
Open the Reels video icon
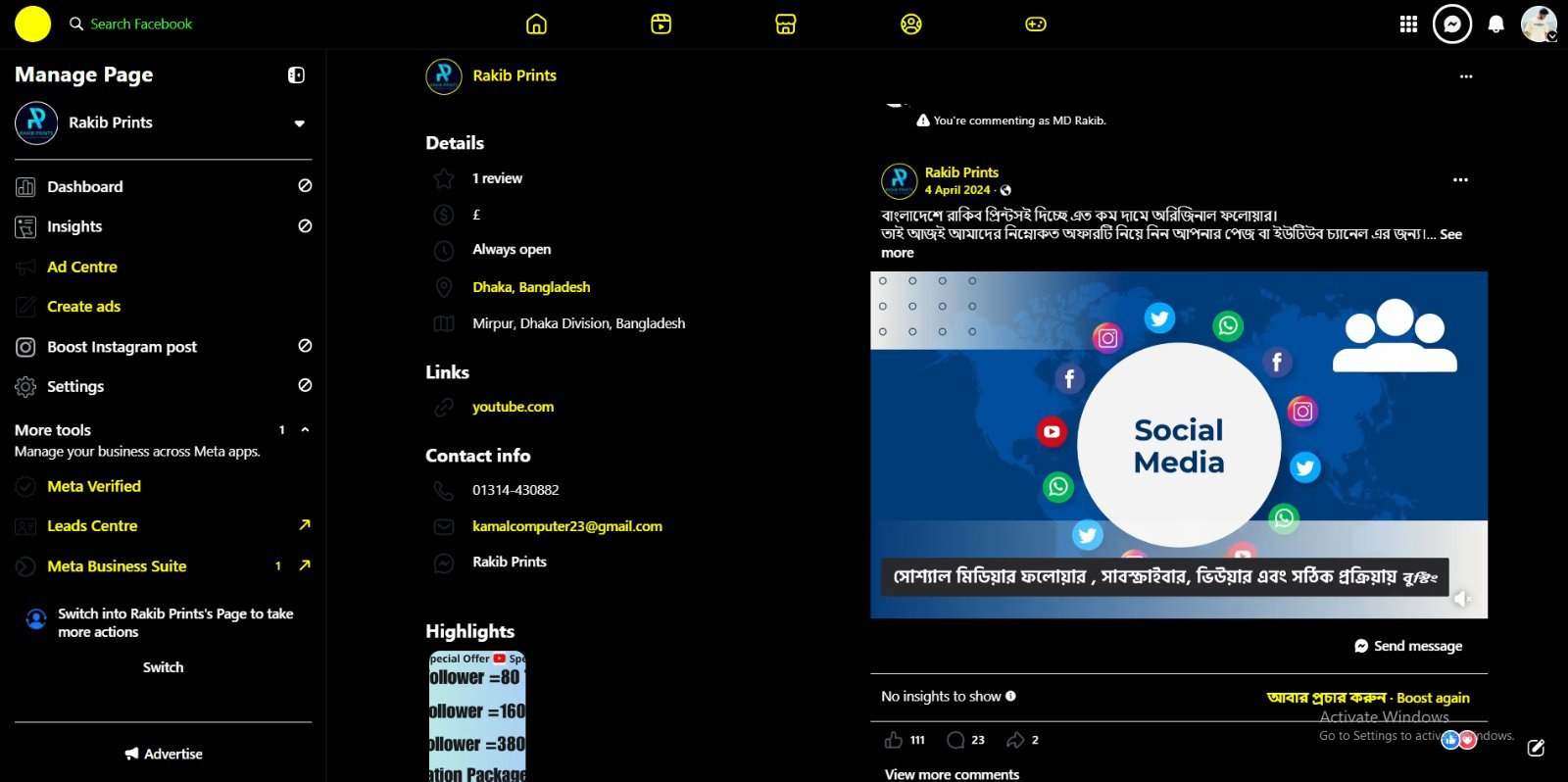coord(661,24)
